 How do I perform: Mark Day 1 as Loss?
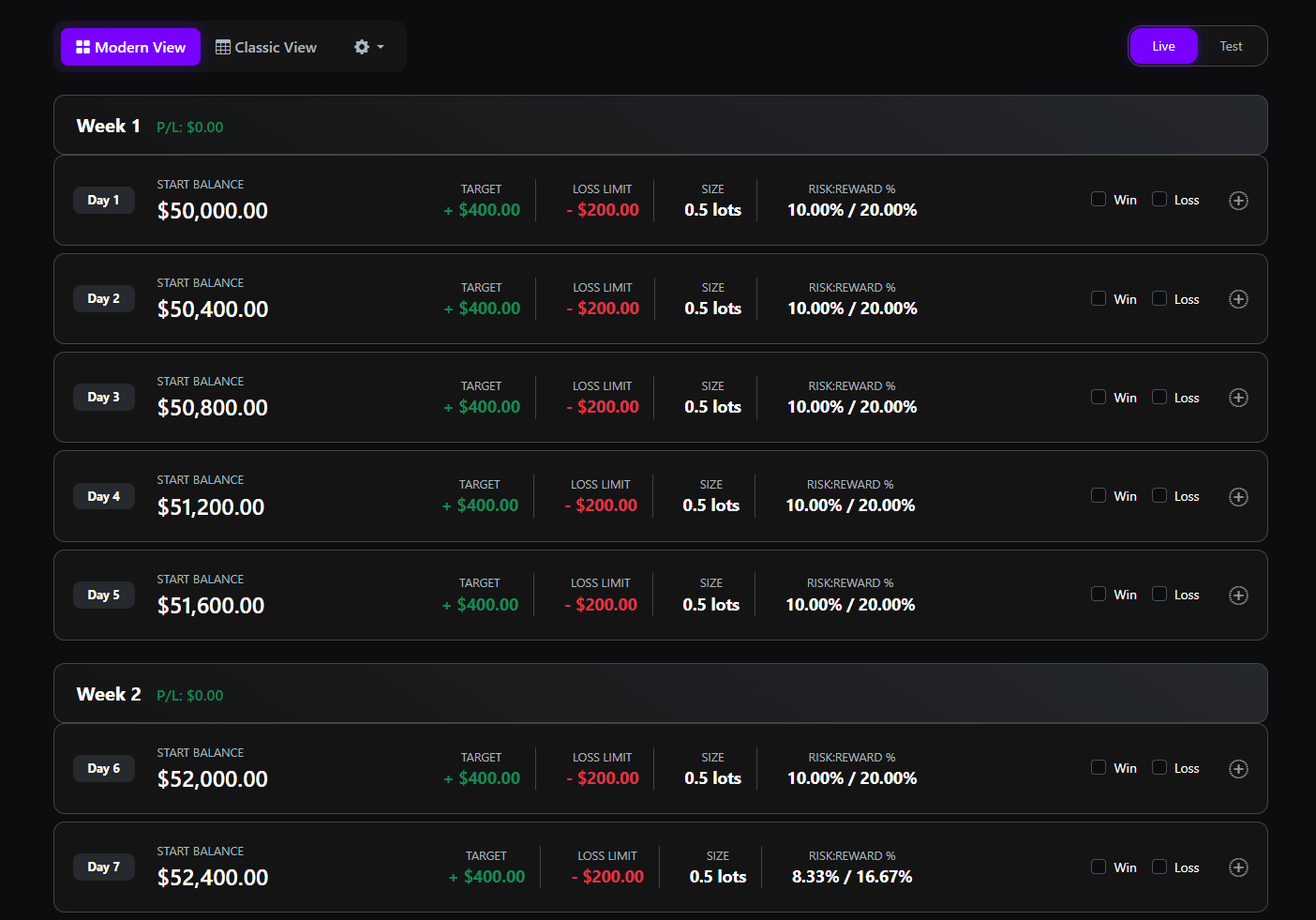(1161, 199)
